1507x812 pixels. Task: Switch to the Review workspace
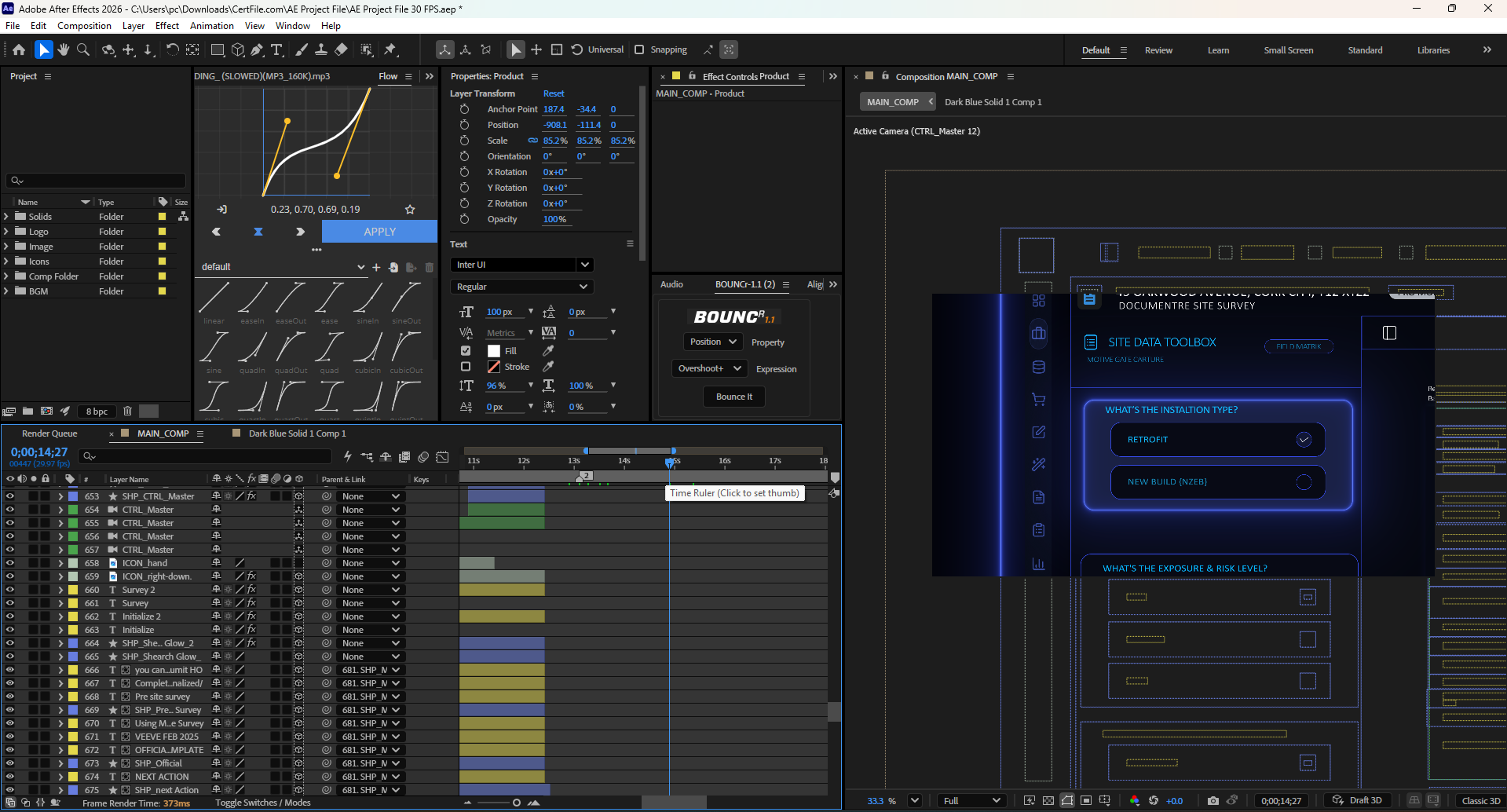coord(1158,50)
